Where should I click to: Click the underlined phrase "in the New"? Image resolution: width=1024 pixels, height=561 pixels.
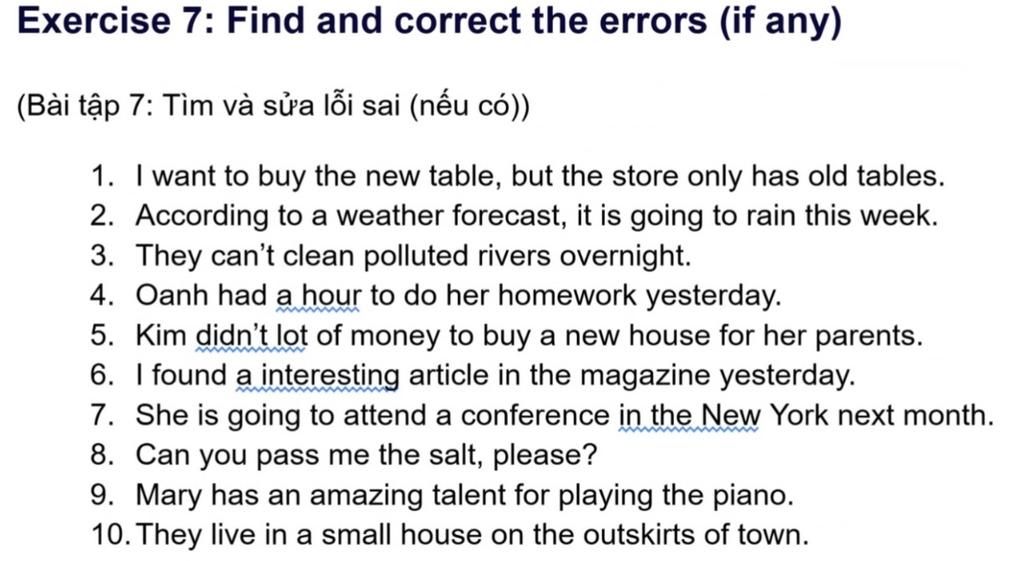689,415
